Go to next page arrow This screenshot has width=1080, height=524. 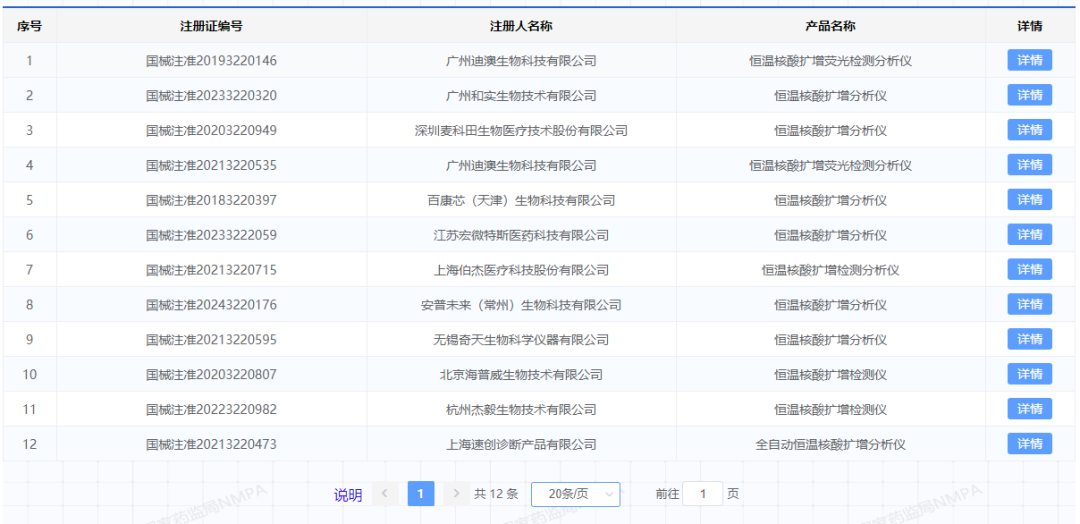tap(456, 494)
